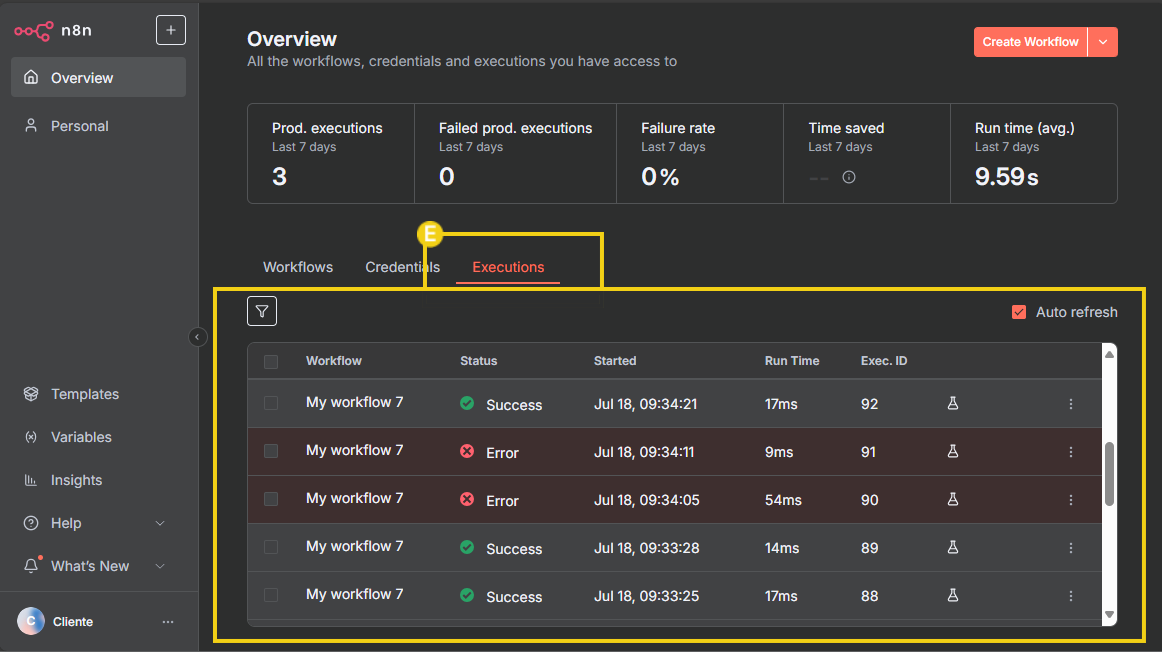This screenshot has height=652, width=1162.
Task: Collapse the sidebar with the arrow handle
Action: (x=197, y=337)
